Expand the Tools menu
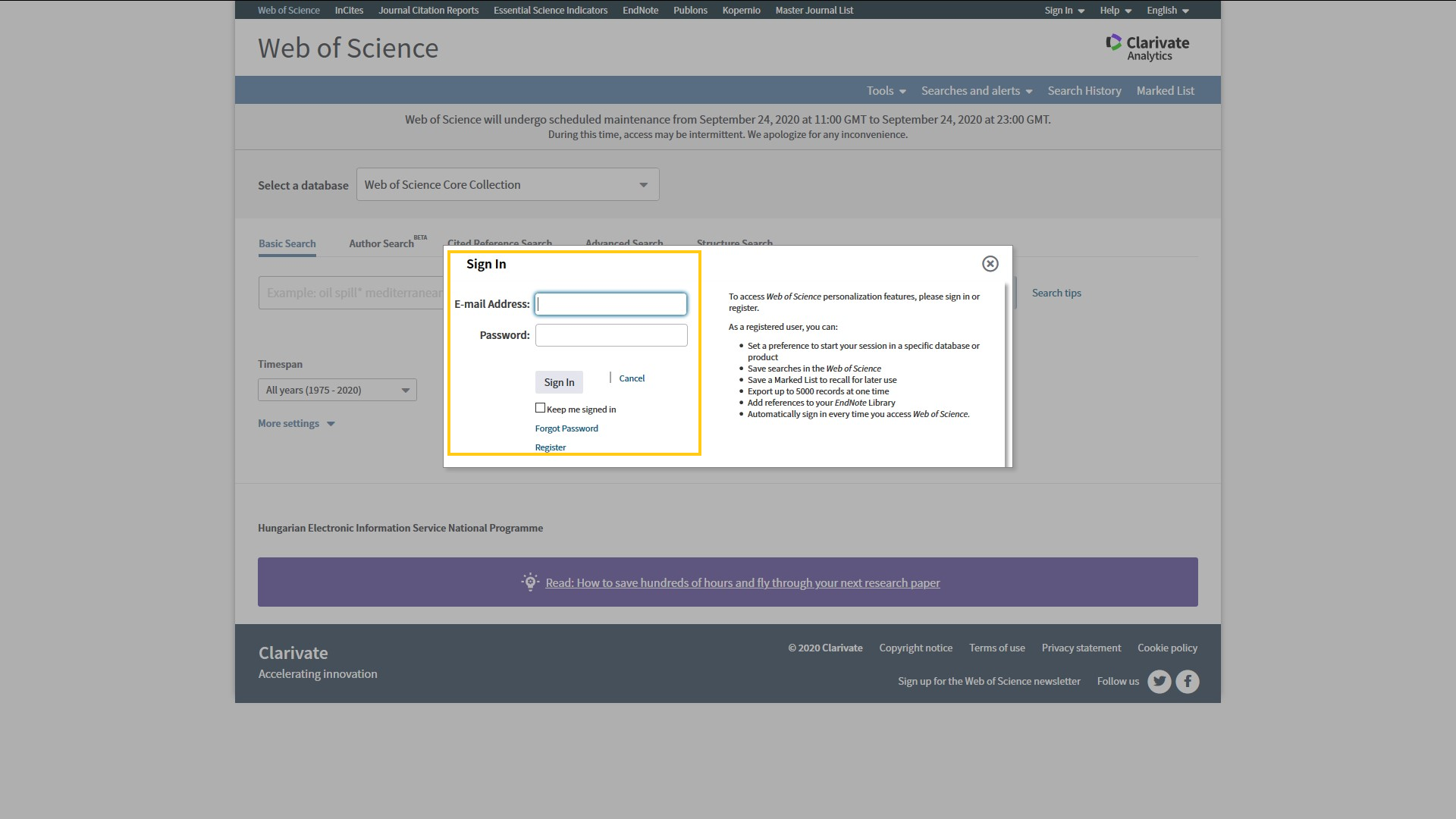The height and width of the screenshot is (819, 1456). [x=886, y=90]
